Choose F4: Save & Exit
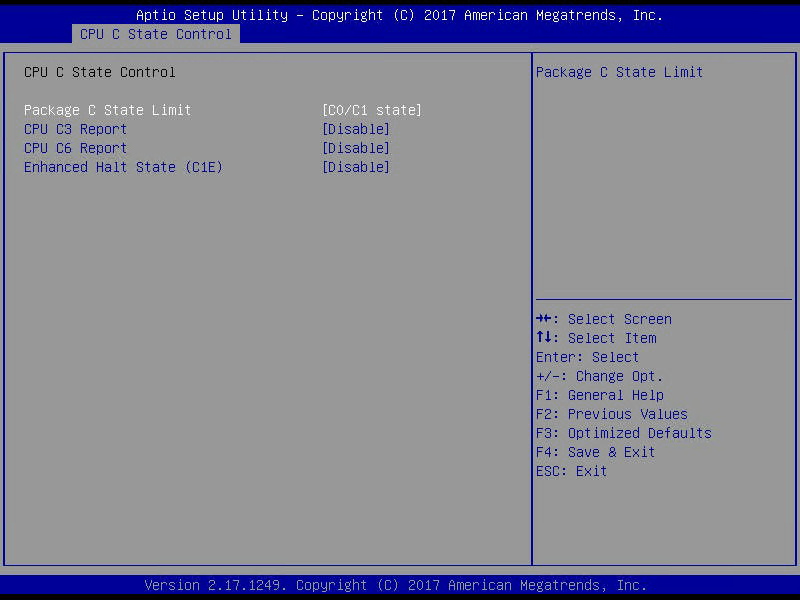Screen dimensions: 800x600 (x=595, y=452)
